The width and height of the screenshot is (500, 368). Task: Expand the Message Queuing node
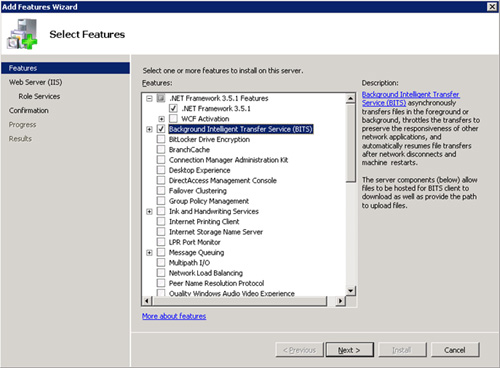tap(149, 253)
